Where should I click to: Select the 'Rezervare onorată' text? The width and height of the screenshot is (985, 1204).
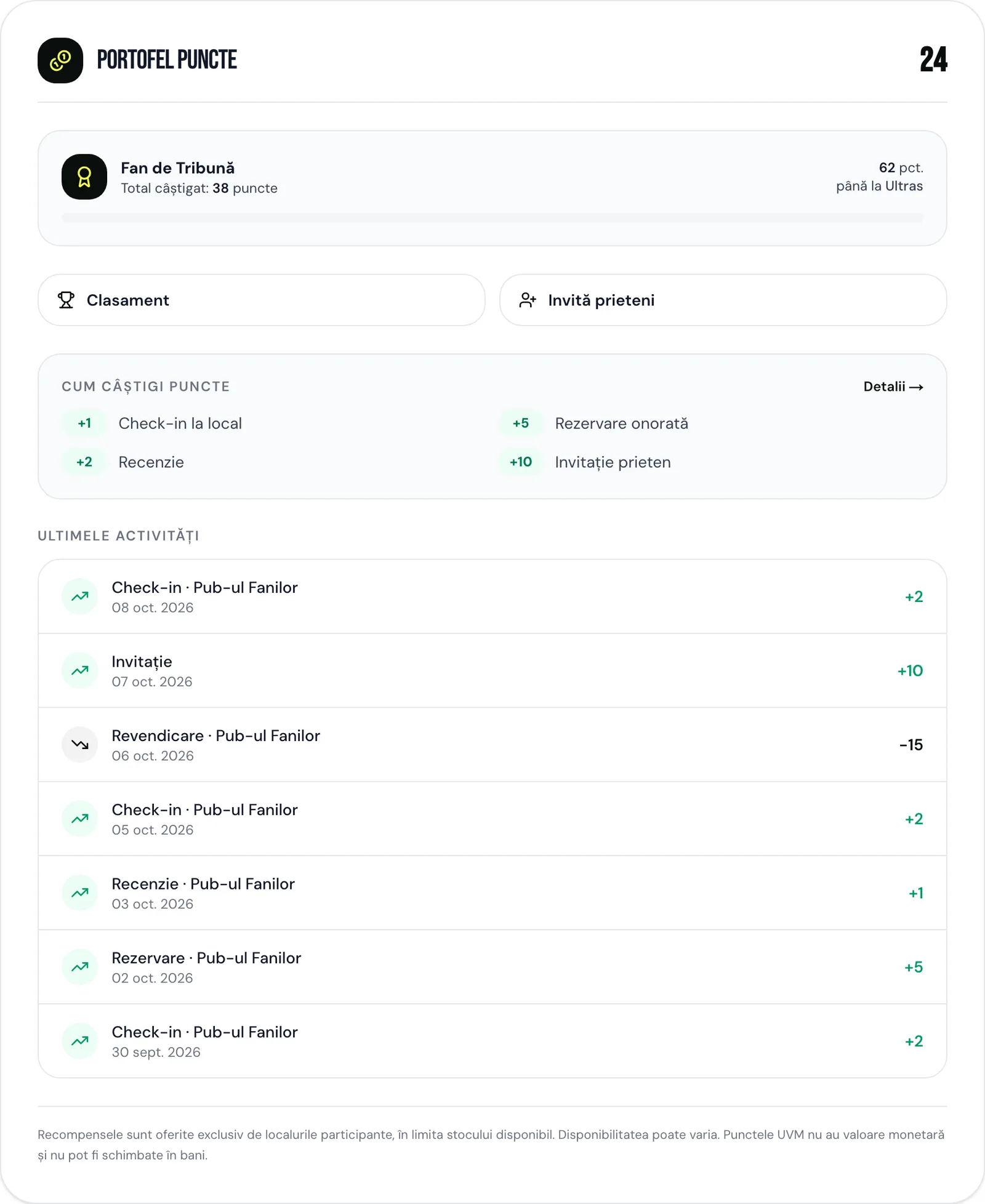tap(621, 423)
